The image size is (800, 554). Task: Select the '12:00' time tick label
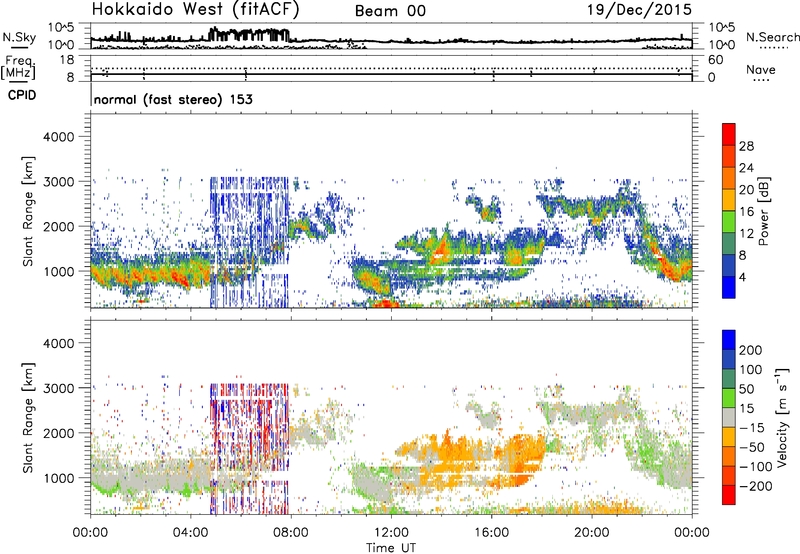[x=391, y=533]
